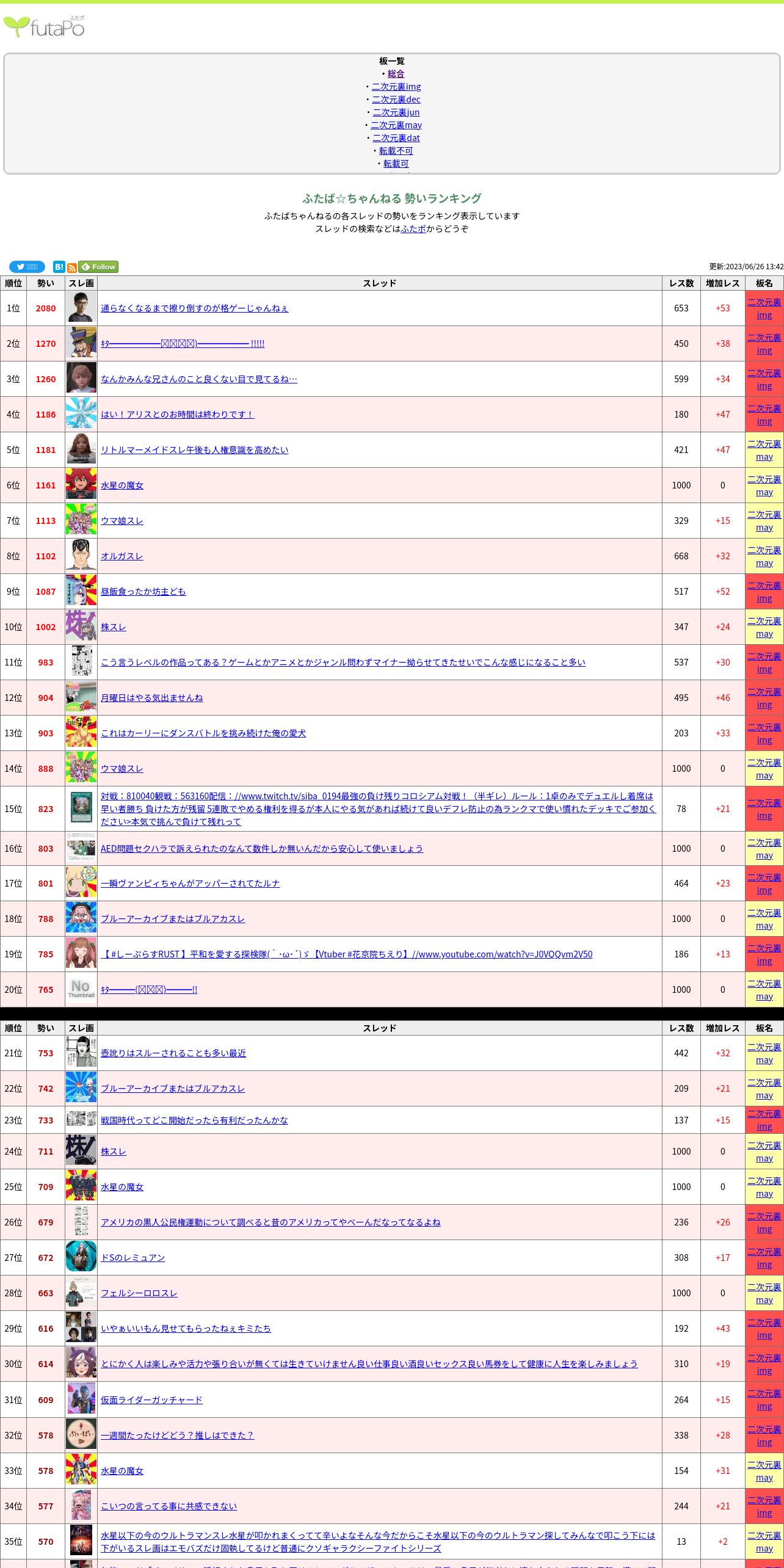This screenshot has height=1568, width=784.
Task: Open thread 昼飯食ったか坊主ども
Action: click(143, 592)
